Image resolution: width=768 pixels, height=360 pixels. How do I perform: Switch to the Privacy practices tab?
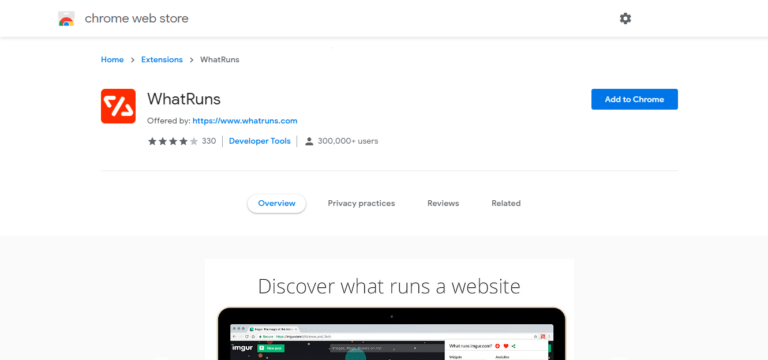(361, 203)
